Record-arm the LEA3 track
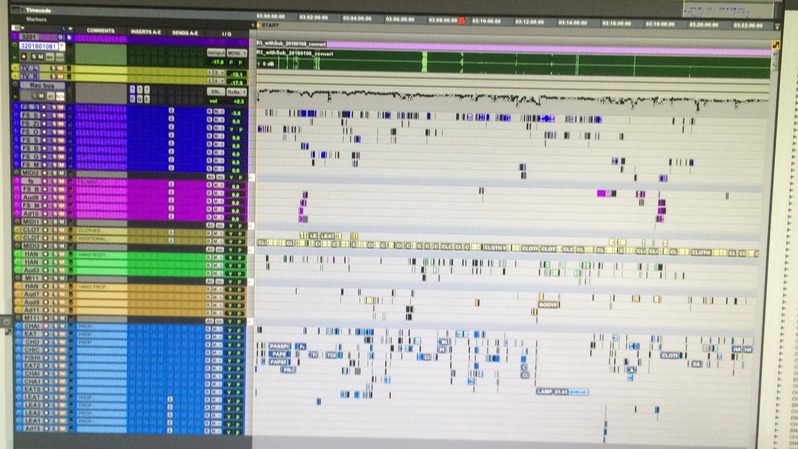The width and height of the screenshot is (798, 449). [46, 405]
